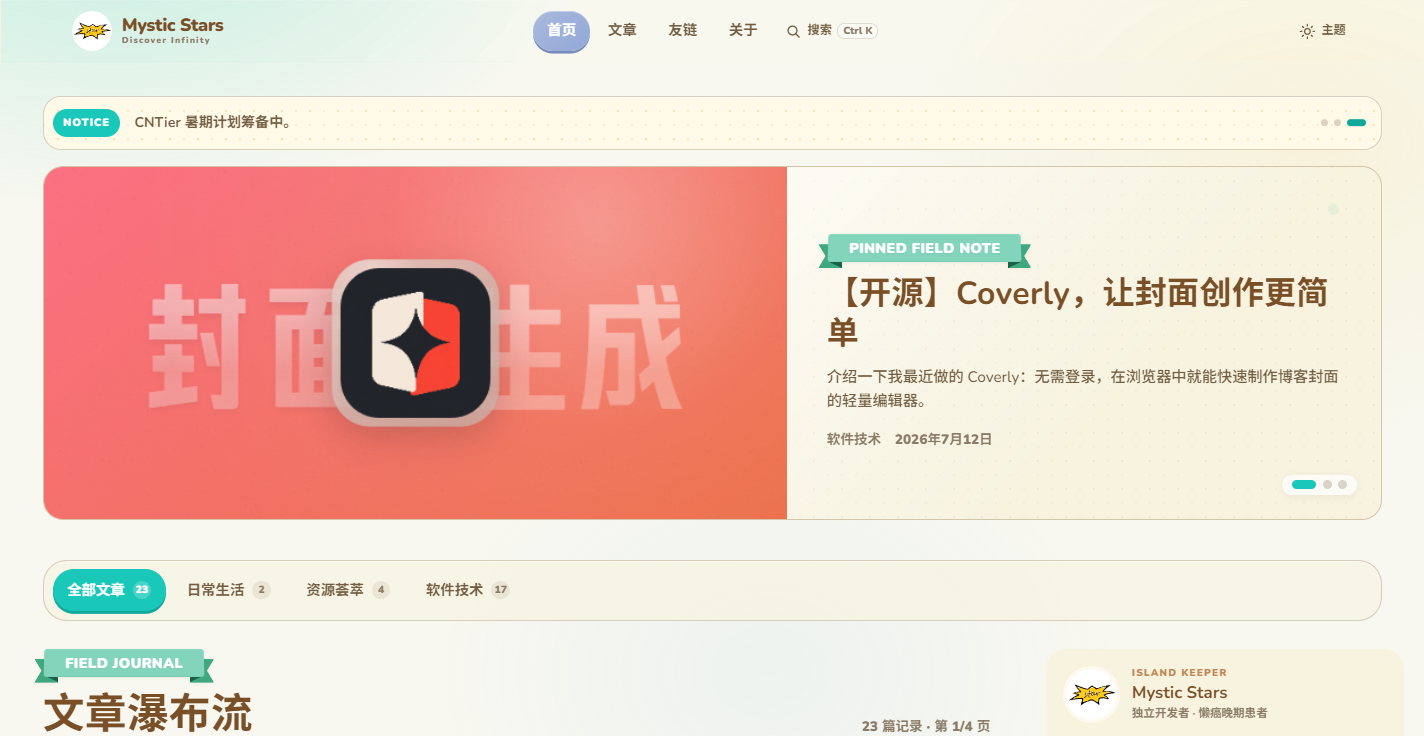Select the active first featured-post slide indicator
The width and height of the screenshot is (1424, 736).
1304,484
